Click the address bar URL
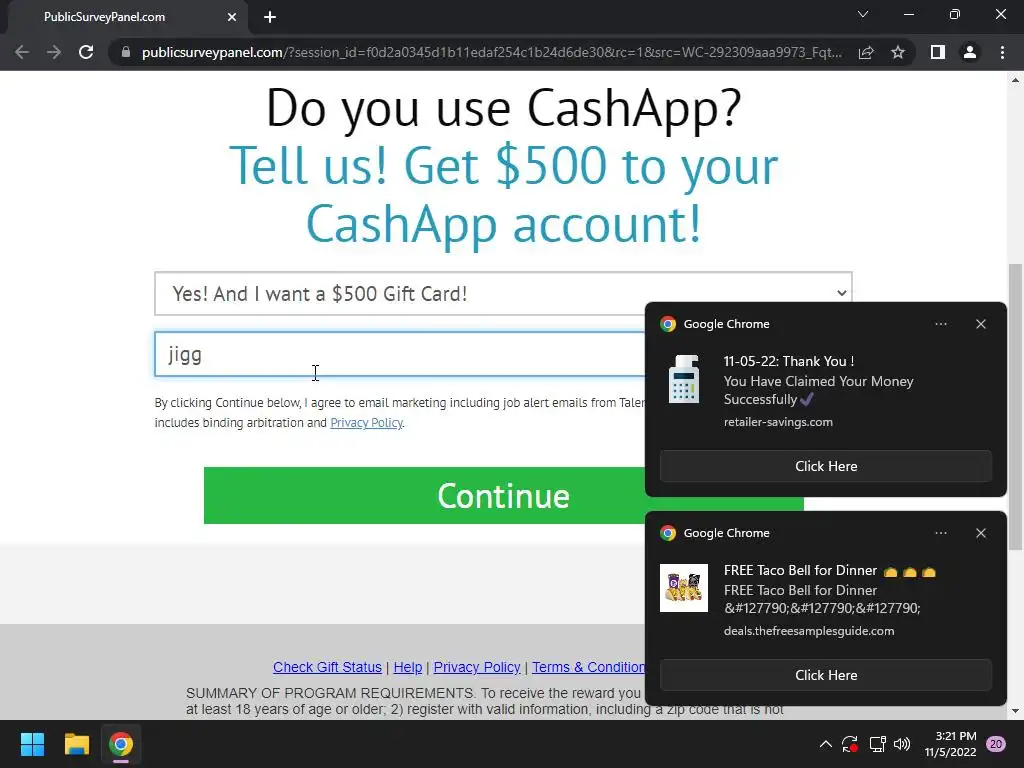The height and width of the screenshot is (768, 1024). click(x=491, y=52)
